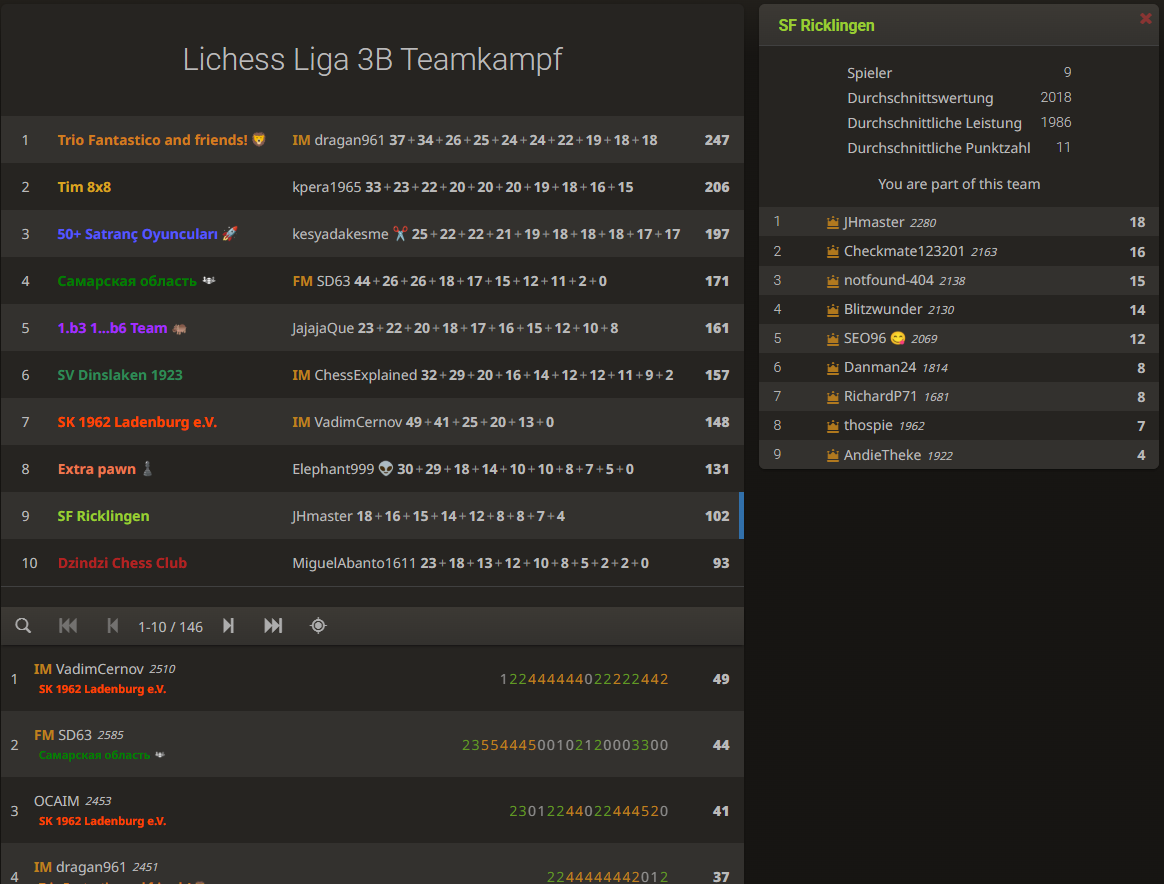This screenshot has height=884, width=1164.
Task: Jump to the first standings page
Action: point(67,625)
